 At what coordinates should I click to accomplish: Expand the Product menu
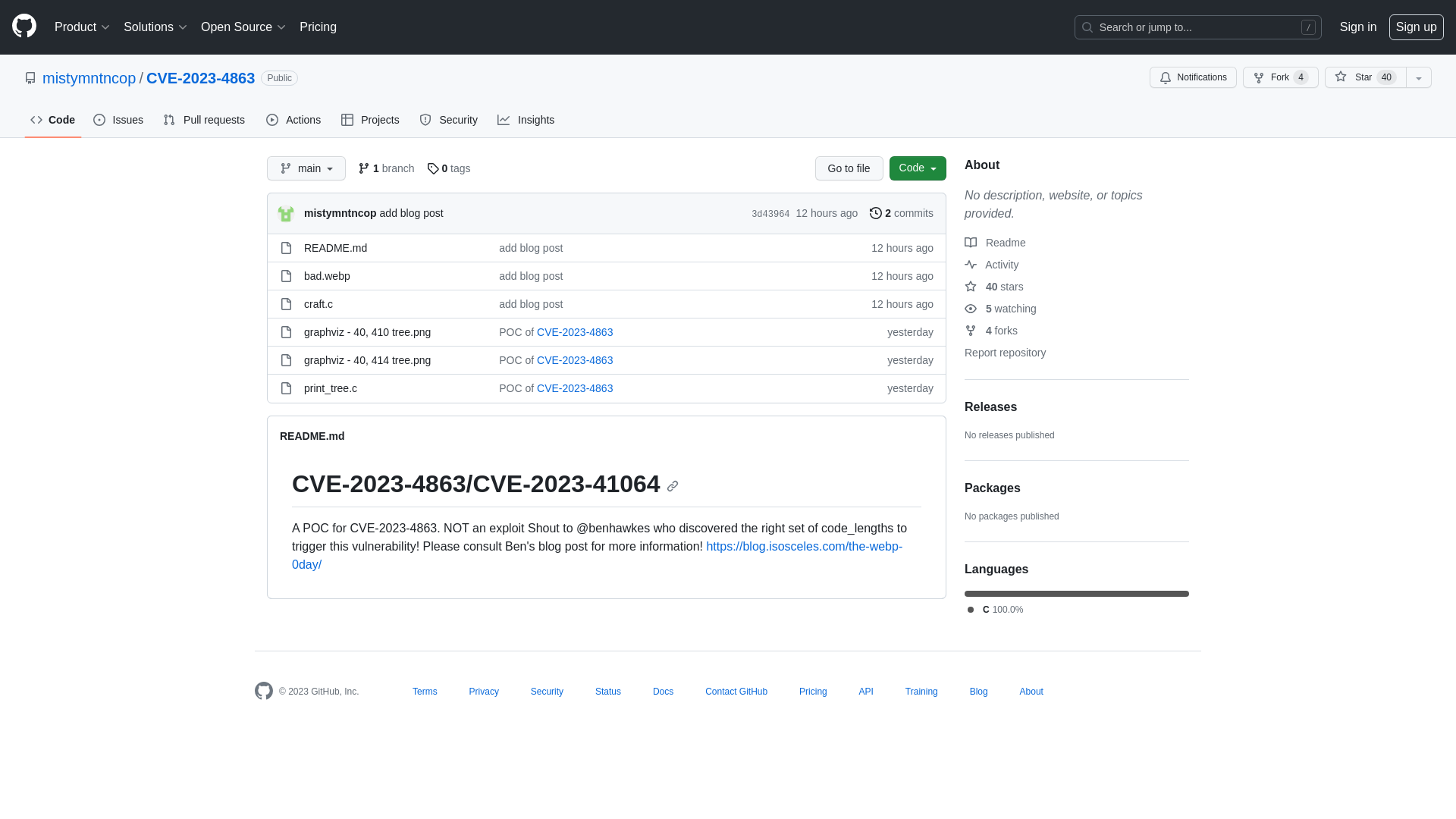[82, 27]
